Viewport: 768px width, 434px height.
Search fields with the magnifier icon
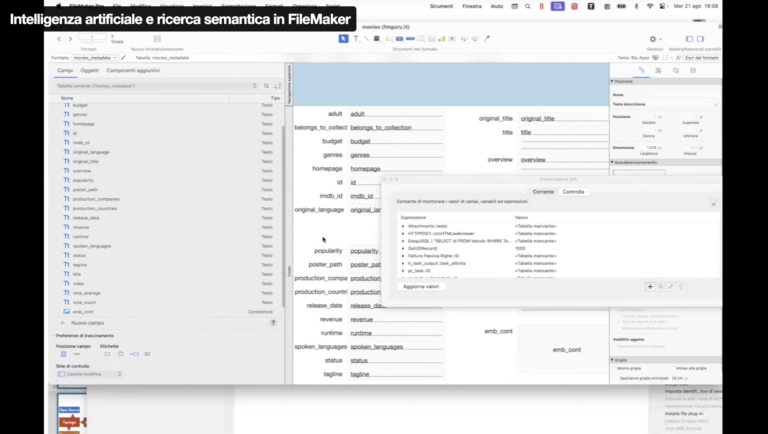266,86
